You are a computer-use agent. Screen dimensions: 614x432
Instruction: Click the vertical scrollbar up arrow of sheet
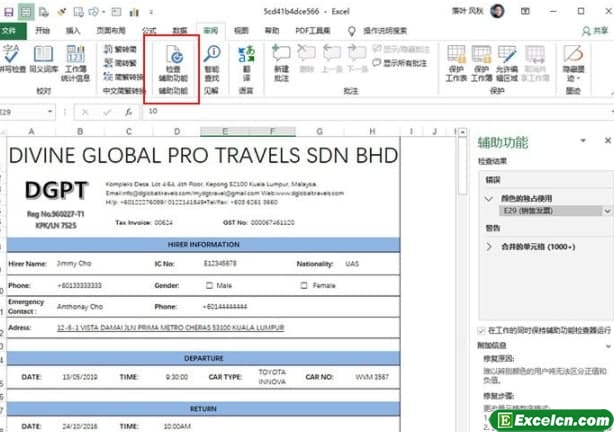(462, 132)
